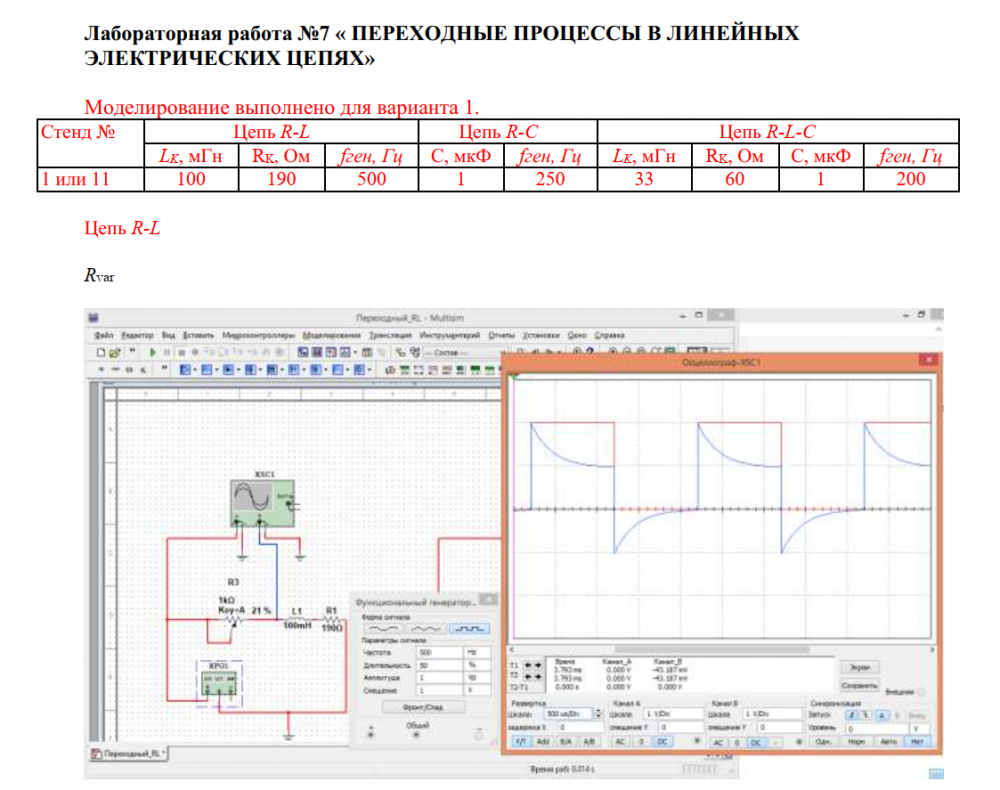Adjust timebase scale stepper arrows
The width and height of the screenshot is (1000, 790).
coord(598,713)
